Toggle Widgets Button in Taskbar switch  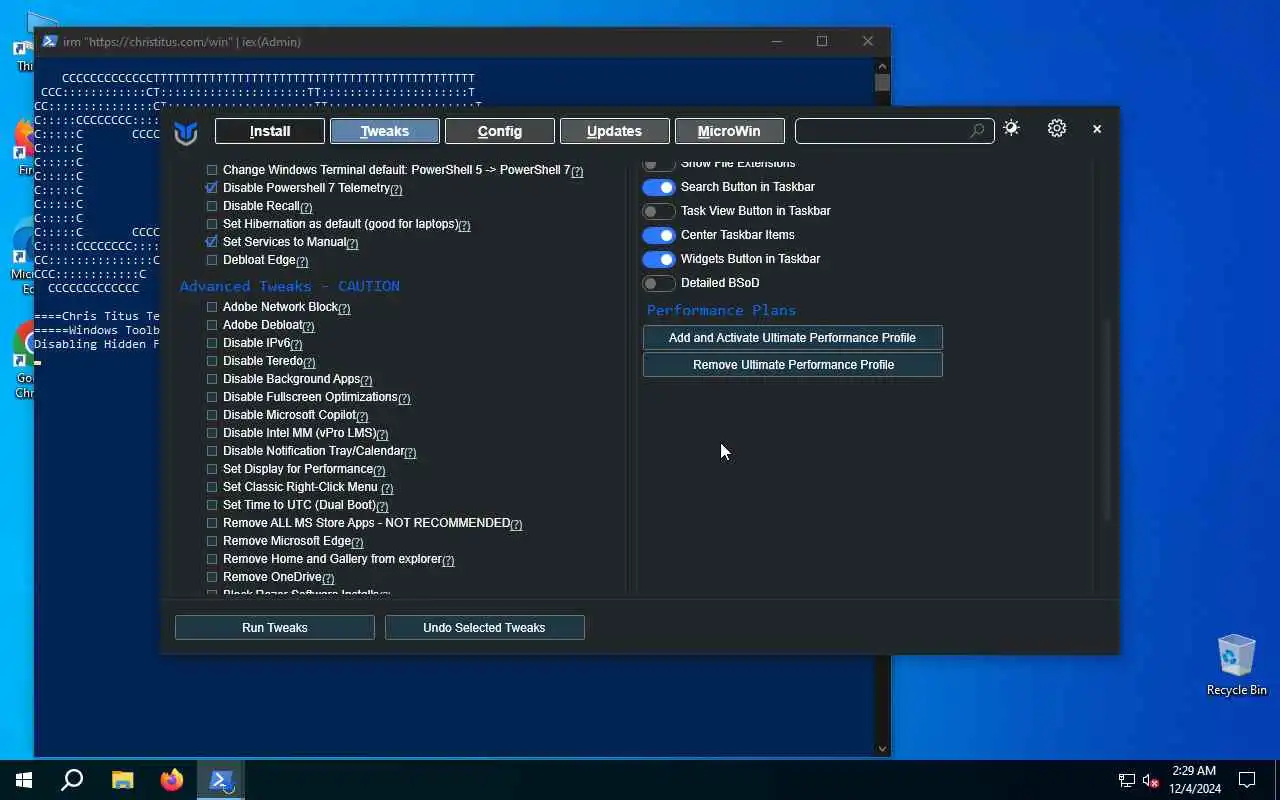659,259
